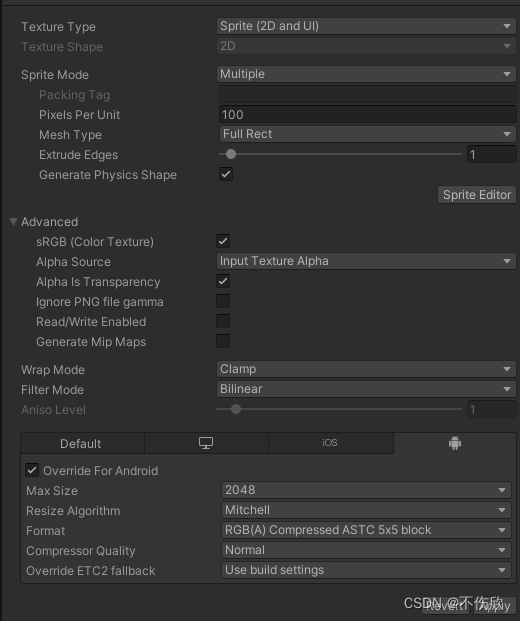Open the Filter Mode Bilinear dropdown
The width and height of the screenshot is (520, 621).
click(366, 389)
